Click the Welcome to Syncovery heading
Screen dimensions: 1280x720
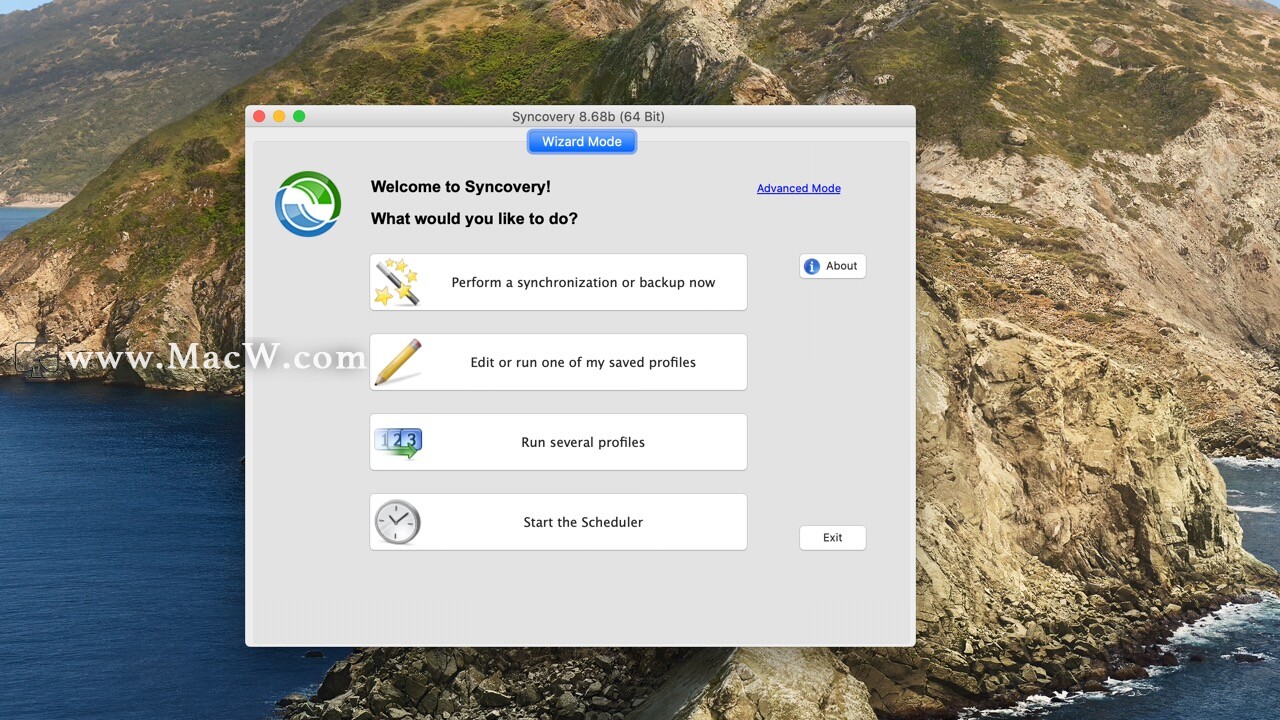pyautogui.click(x=461, y=187)
